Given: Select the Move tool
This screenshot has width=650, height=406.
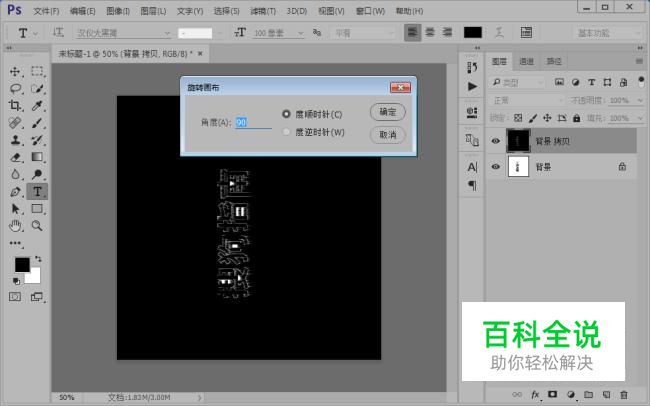Looking at the screenshot, I should click(15, 71).
